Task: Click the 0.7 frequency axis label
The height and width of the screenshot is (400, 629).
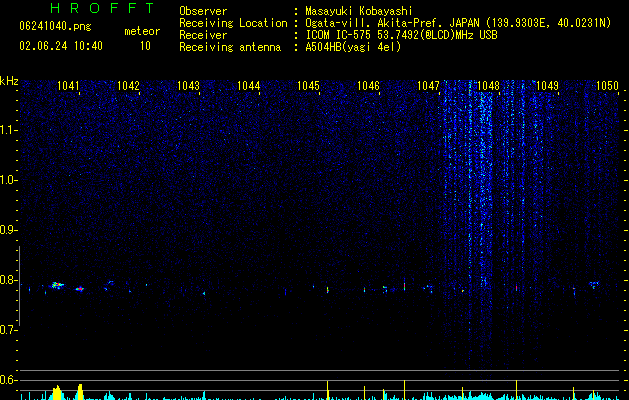Action: click(8, 330)
